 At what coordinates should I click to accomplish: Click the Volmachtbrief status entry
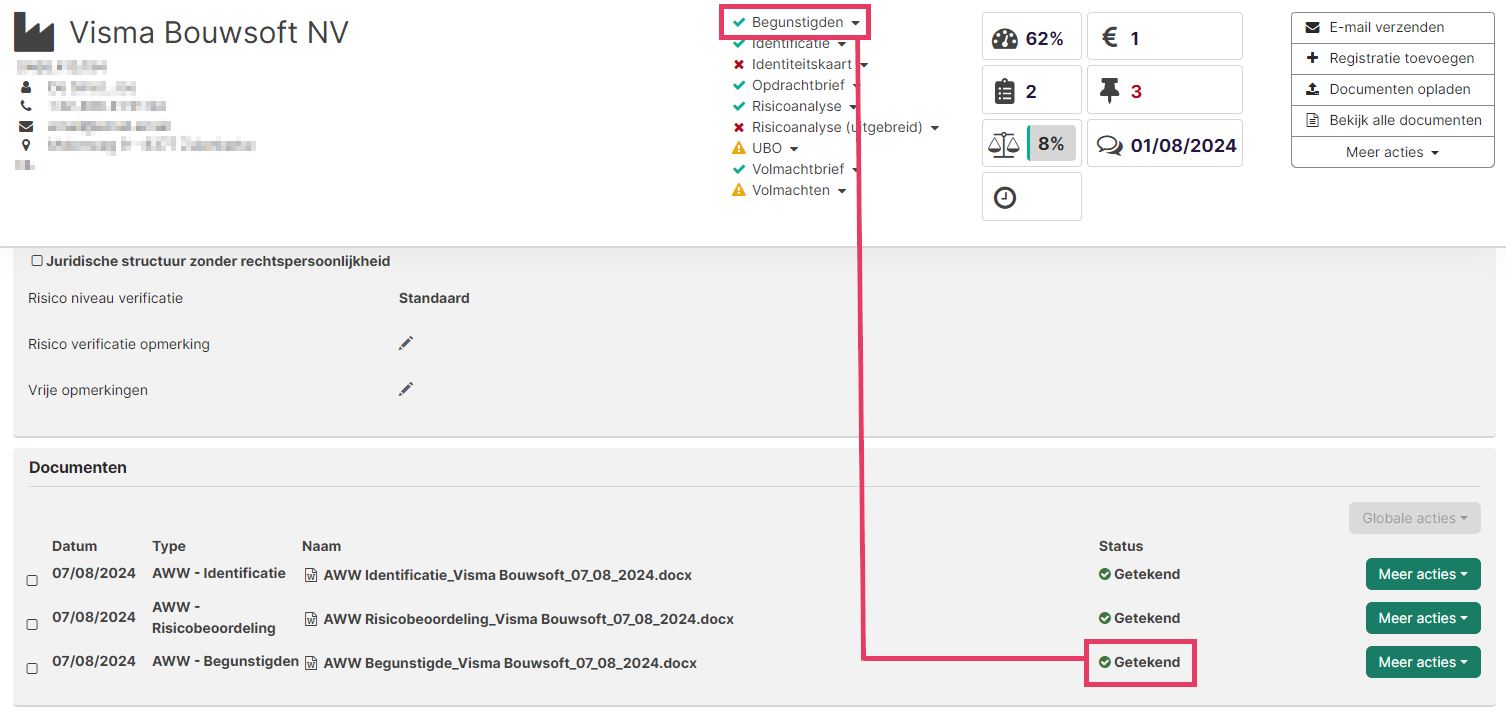point(797,169)
